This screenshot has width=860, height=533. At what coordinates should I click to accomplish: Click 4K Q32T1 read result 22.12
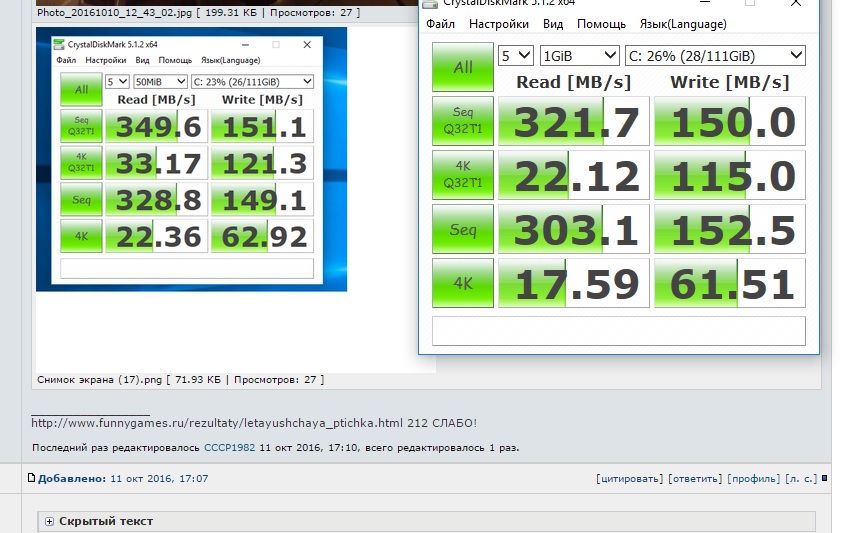pyautogui.click(x=574, y=175)
